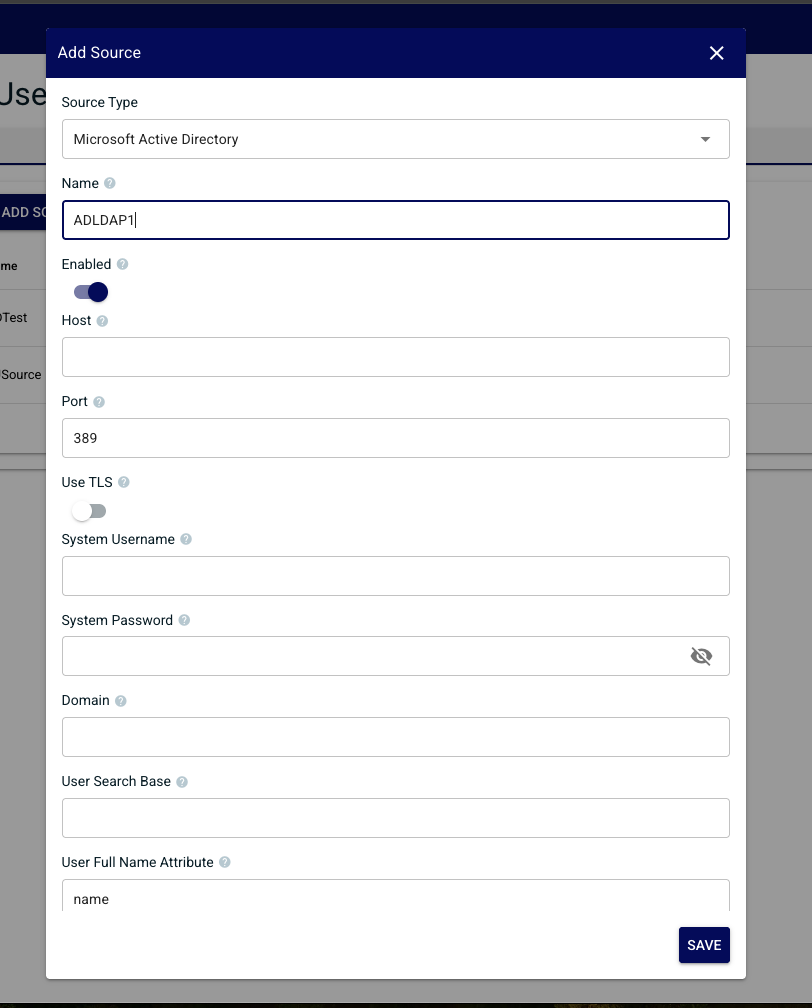
Task: Focus the Port field showing 389
Action: pos(395,438)
